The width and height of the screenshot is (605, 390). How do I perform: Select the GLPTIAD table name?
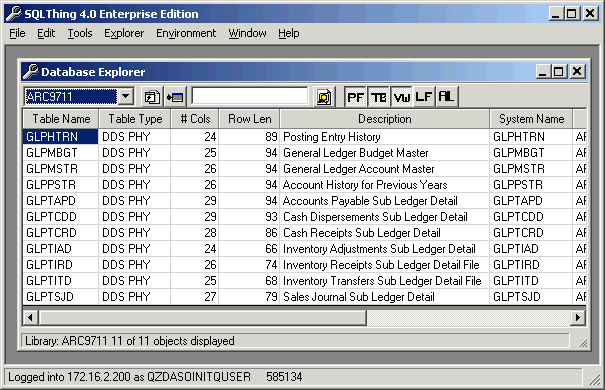(49, 249)
